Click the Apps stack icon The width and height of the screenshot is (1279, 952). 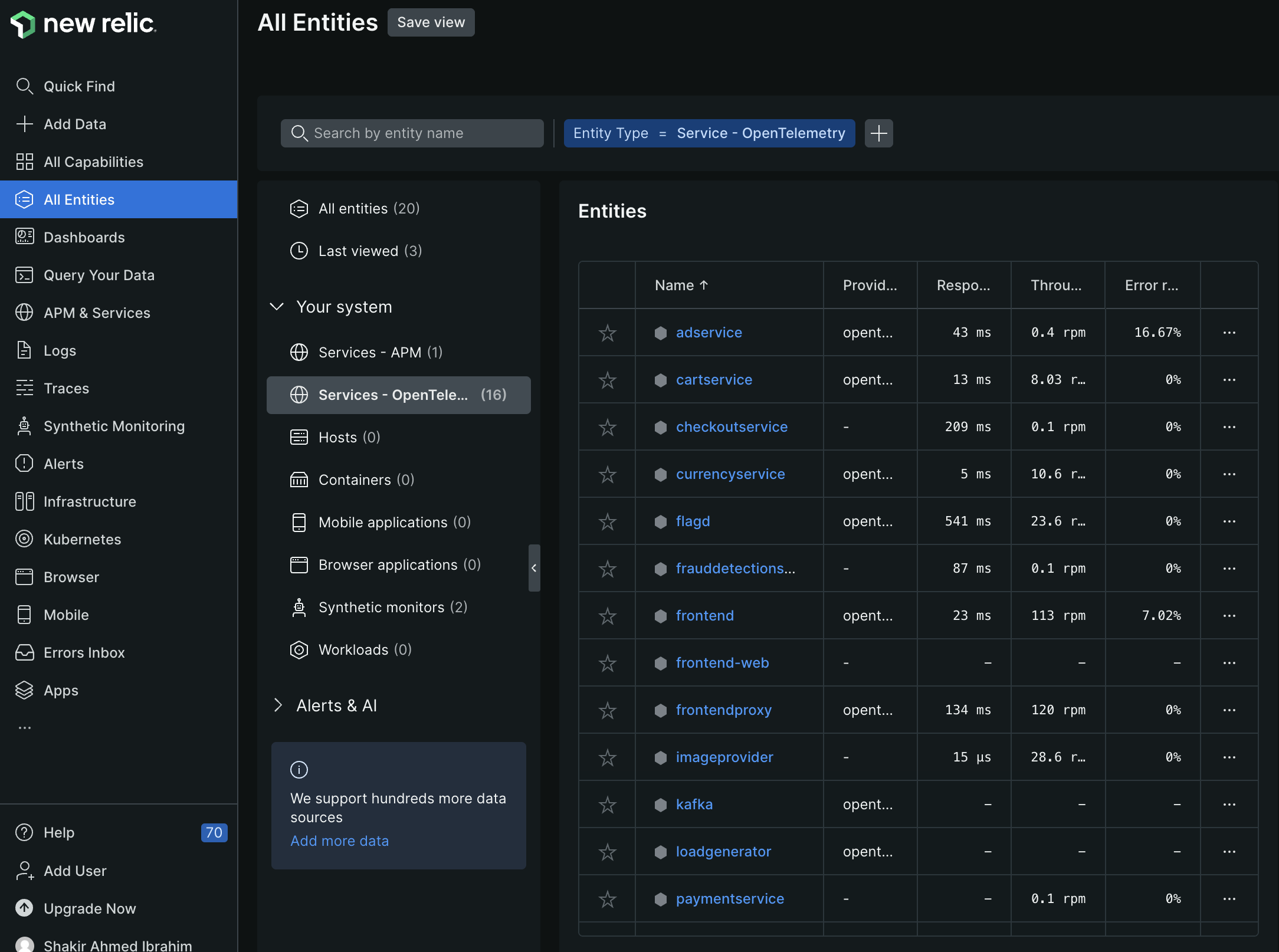[24, 690]
